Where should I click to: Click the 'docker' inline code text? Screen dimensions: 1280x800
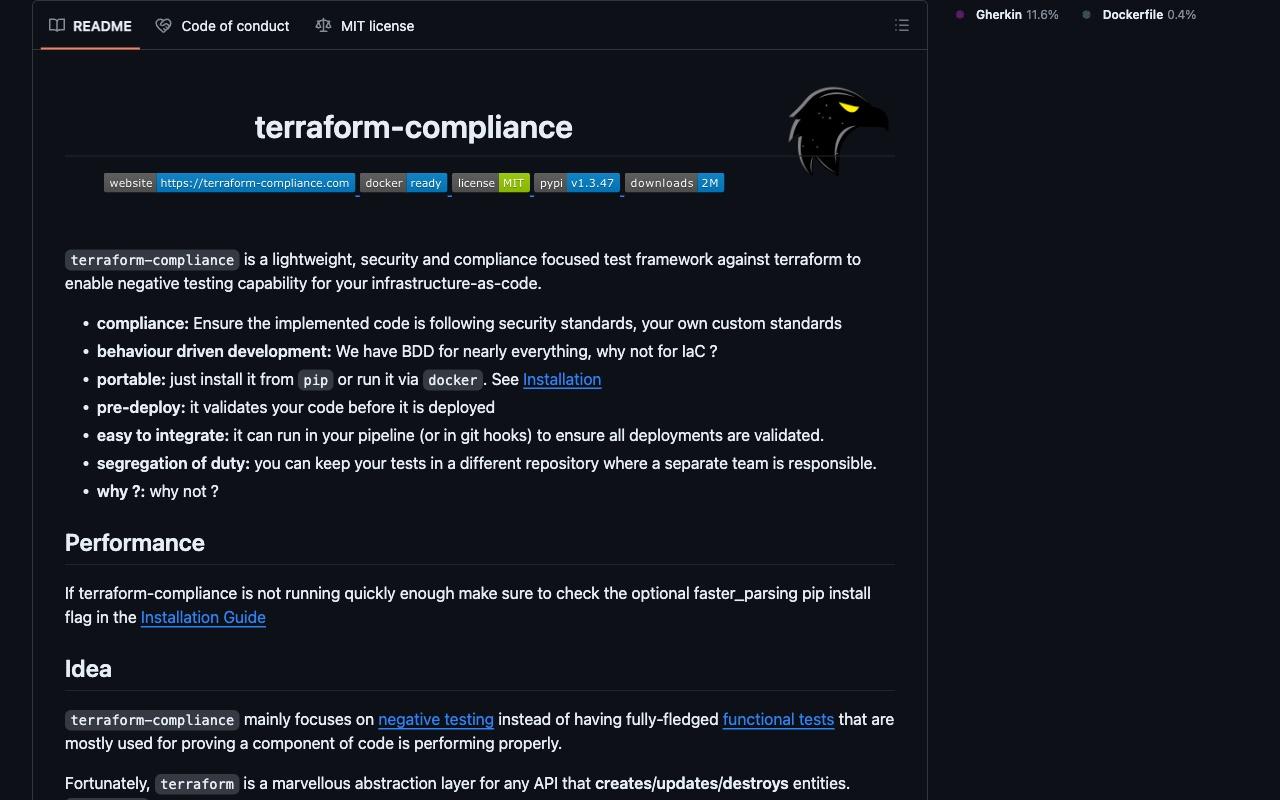453,380
